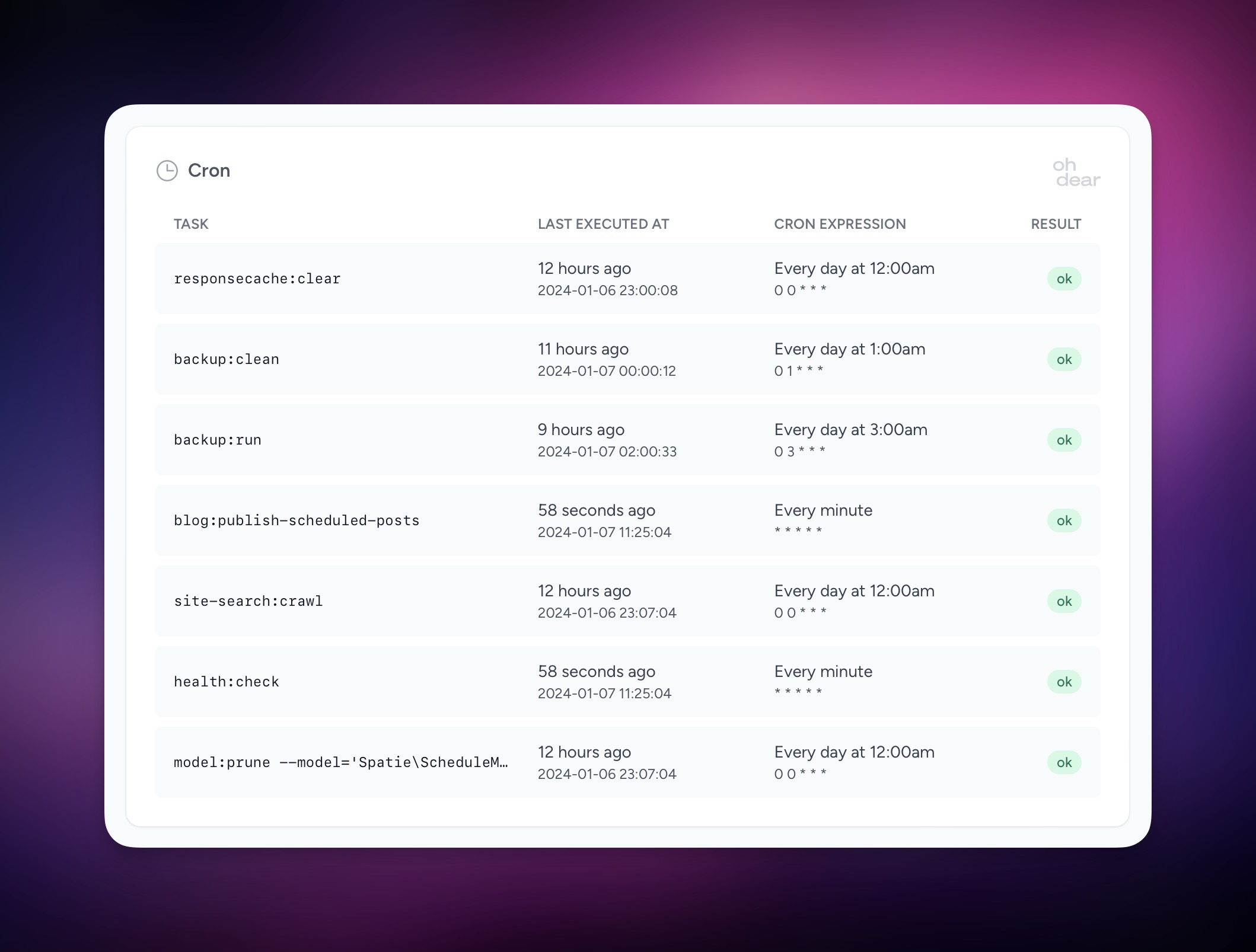The image size is (1256, 952).
Task: Click the Cron panel title text
Action: (x=209, y=171)
